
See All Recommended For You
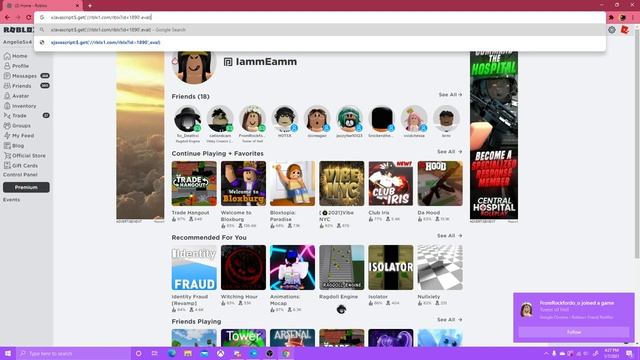pyautogui.click(x=449, y=236)
